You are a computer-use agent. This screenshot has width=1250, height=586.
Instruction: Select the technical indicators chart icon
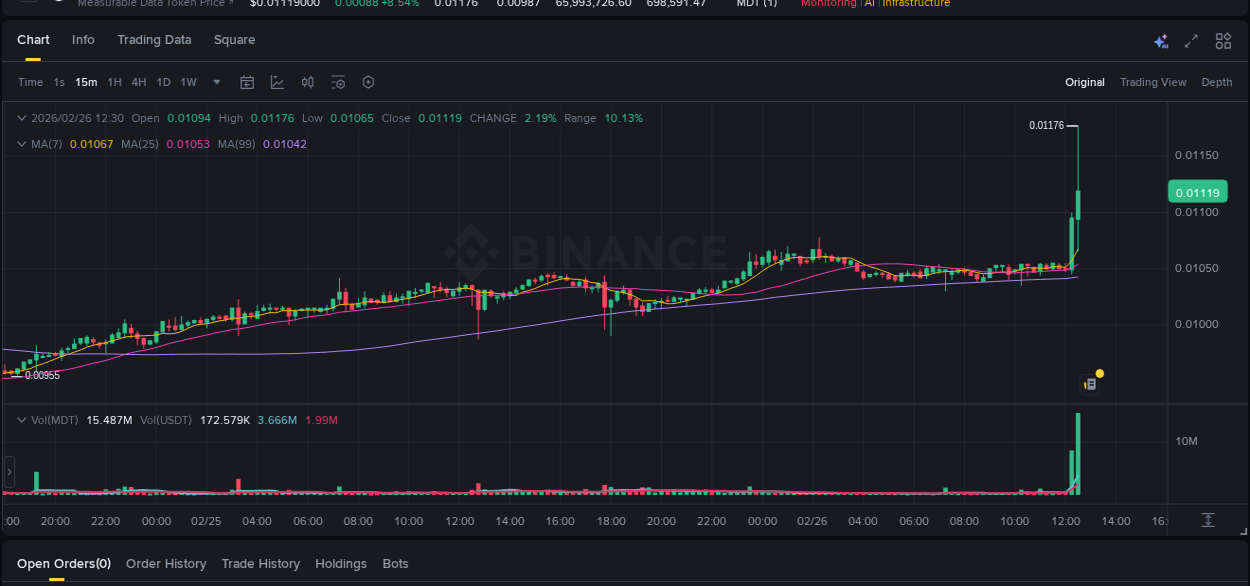(277, 82)
